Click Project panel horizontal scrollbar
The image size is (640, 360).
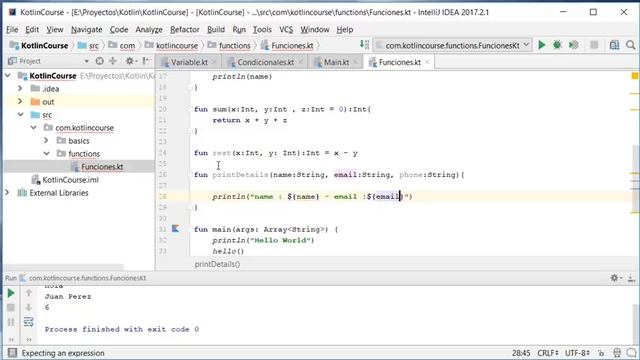point(63,267)
